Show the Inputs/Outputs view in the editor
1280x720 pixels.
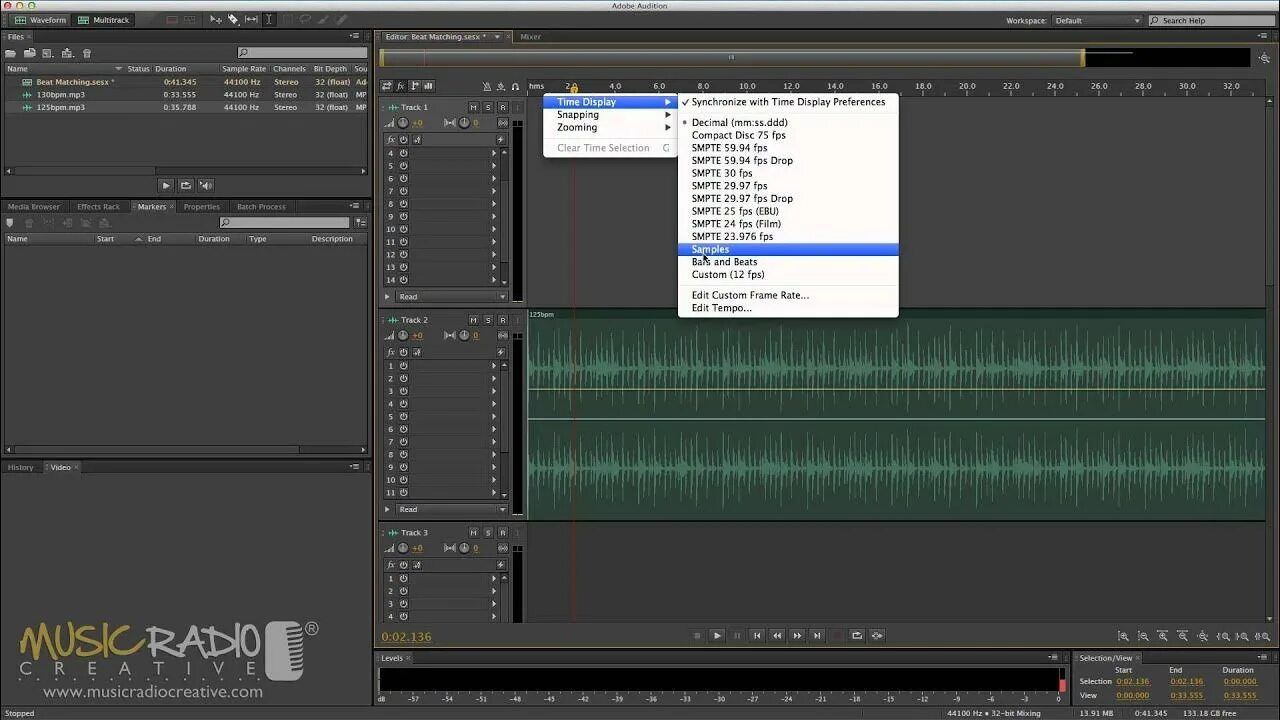click(x=386, y=87)
